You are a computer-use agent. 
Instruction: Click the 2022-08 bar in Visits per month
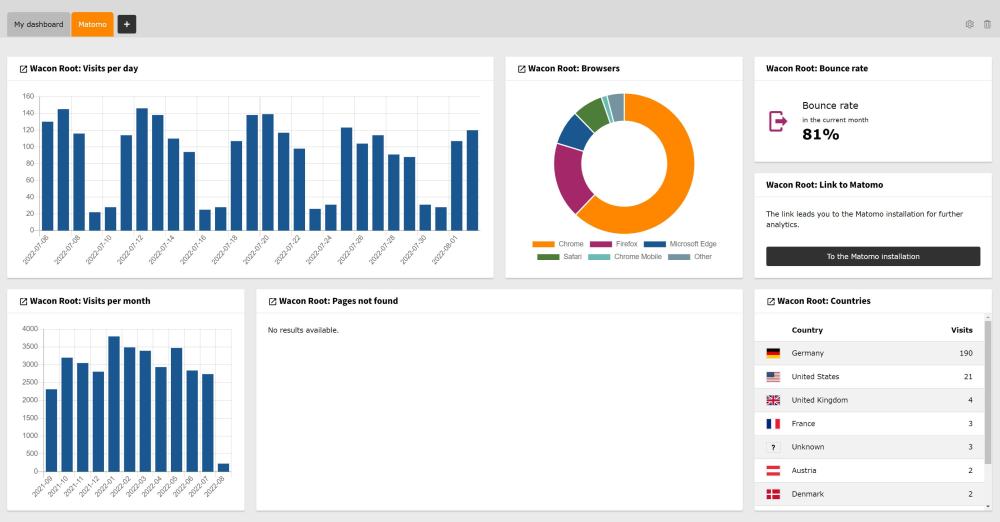[223, 468]
